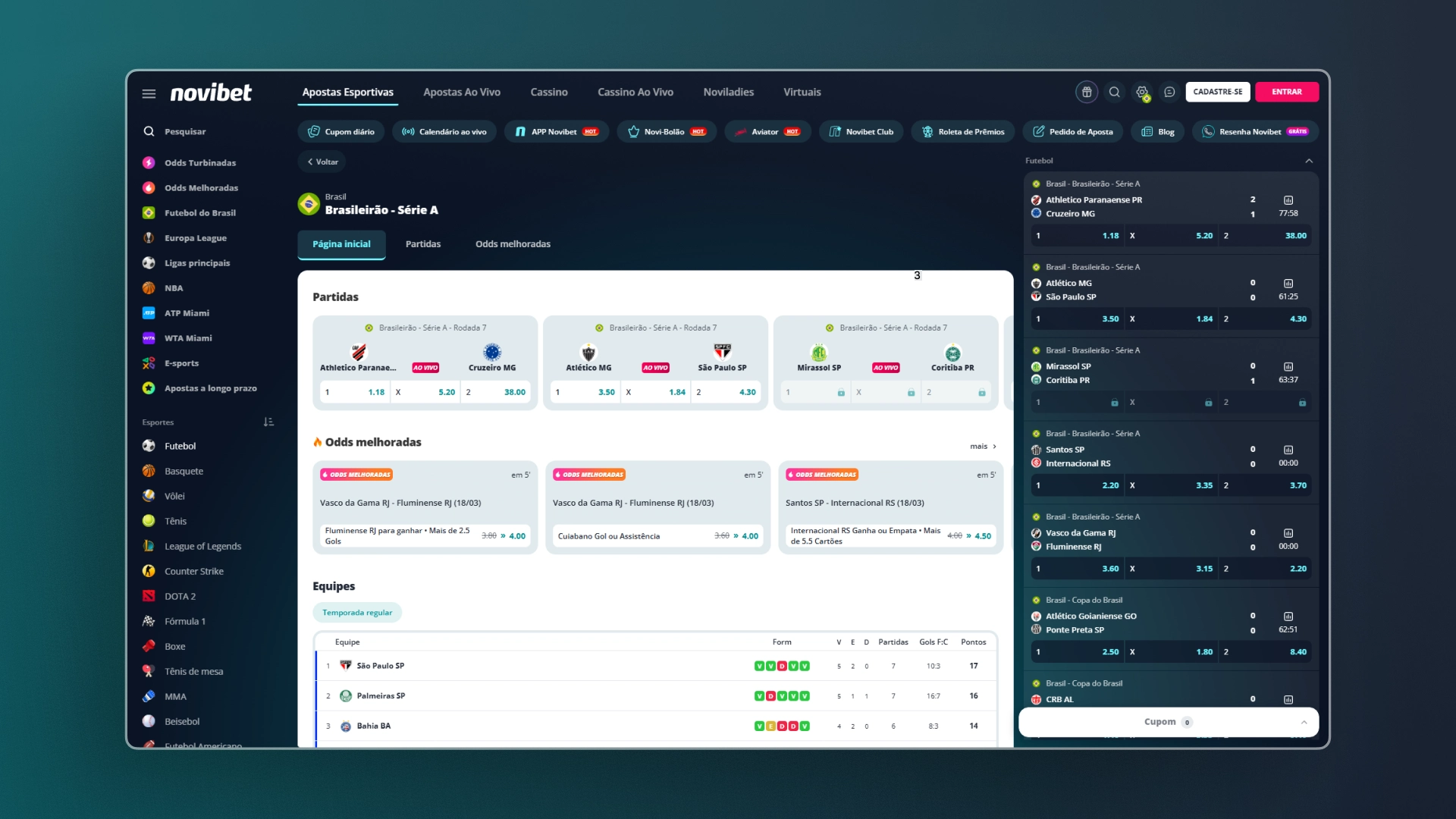Expand the Cupom bet slip
Viewport: 1456px width, 819px height.
tap(1168, 722)
